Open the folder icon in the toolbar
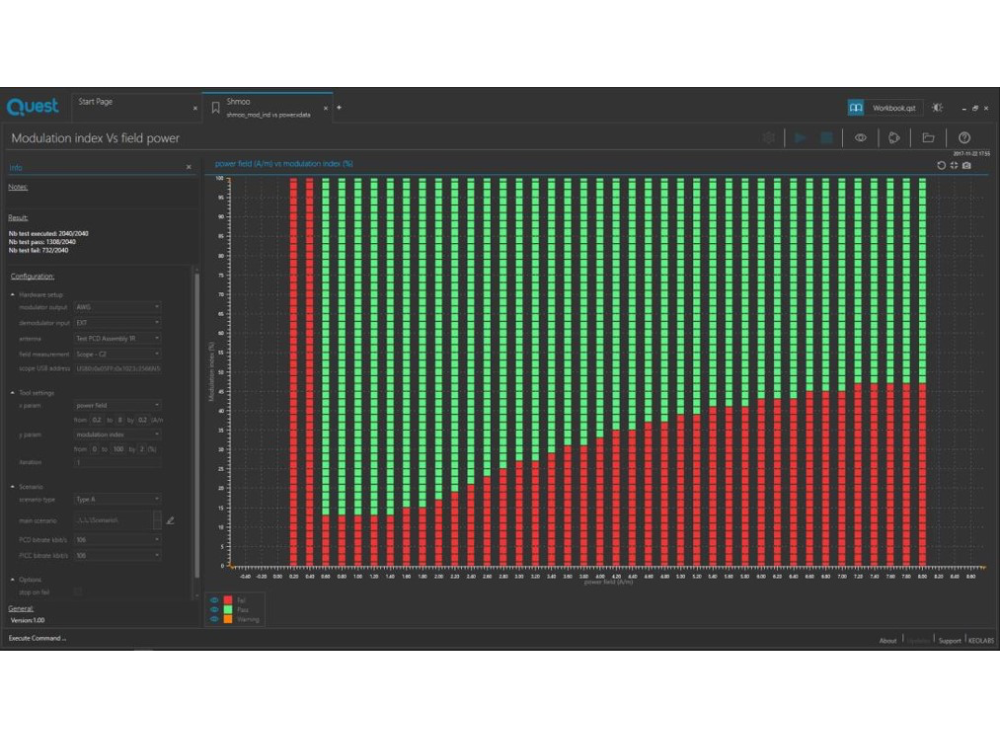Viewport: 1000px width, 739px height. tap(928, 138)
